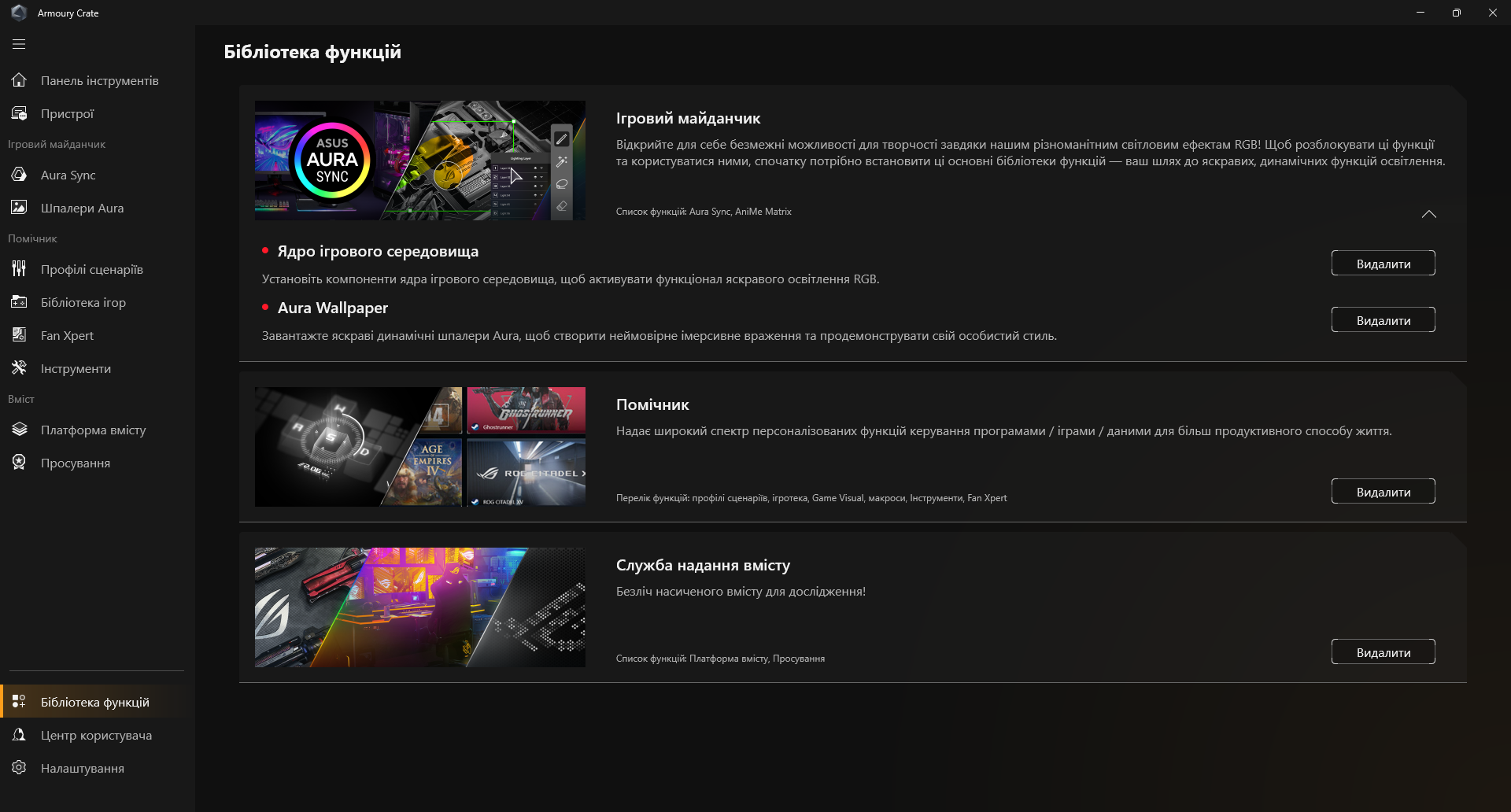Screen dimensions: 1511x812
Task: Click Видалити for Служба надання вмісту
Action: click(x=1383, y=652)
